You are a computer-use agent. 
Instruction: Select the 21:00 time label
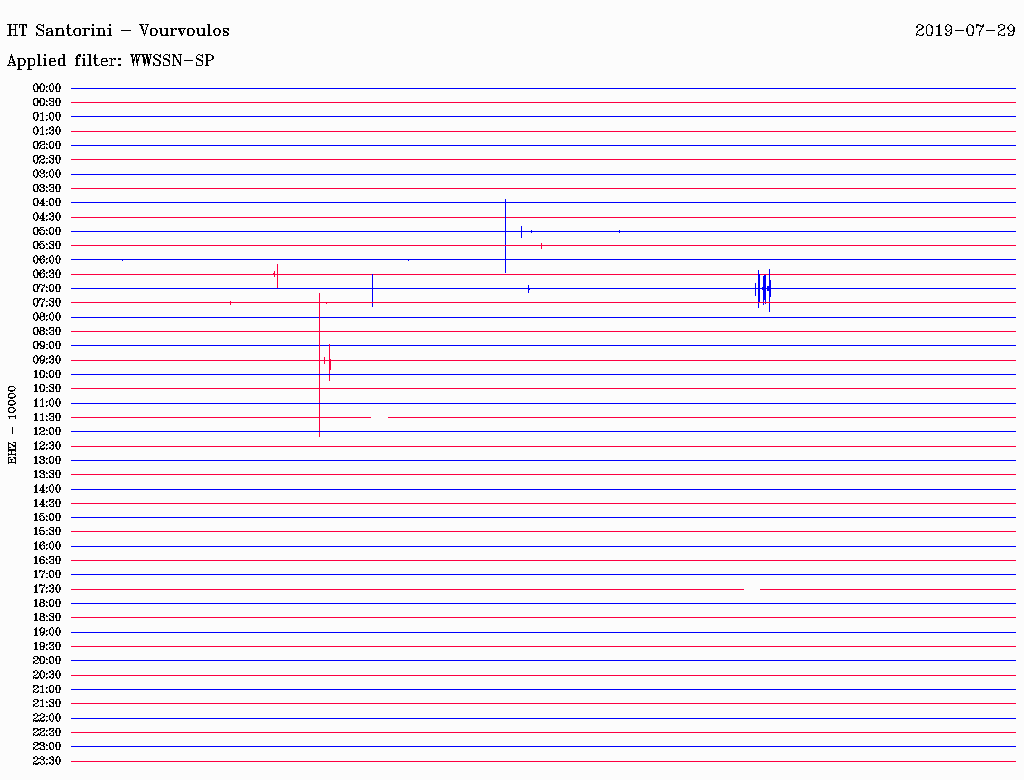47,689
